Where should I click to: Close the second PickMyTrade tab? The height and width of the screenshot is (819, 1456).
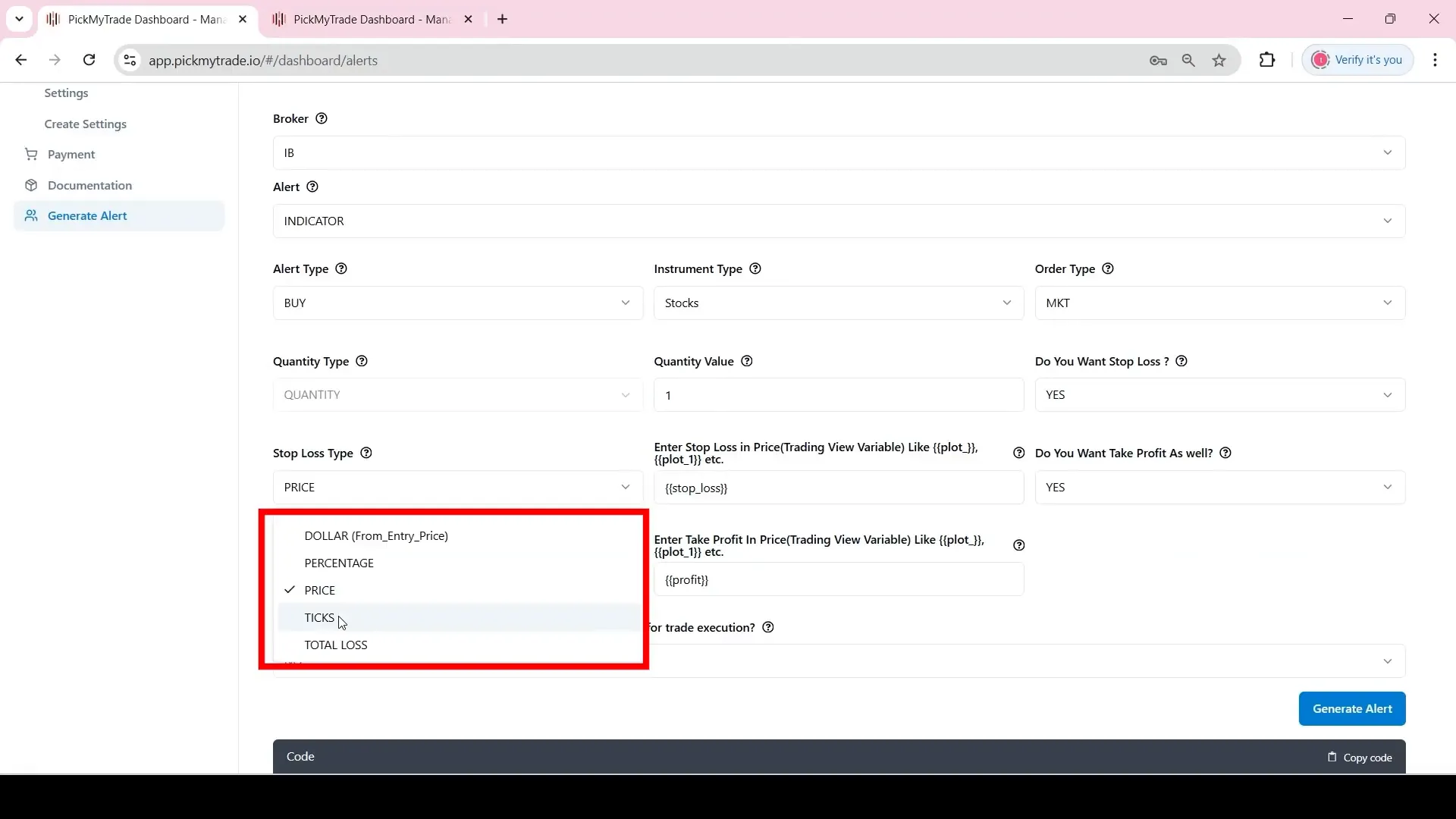tap(469, 20)
